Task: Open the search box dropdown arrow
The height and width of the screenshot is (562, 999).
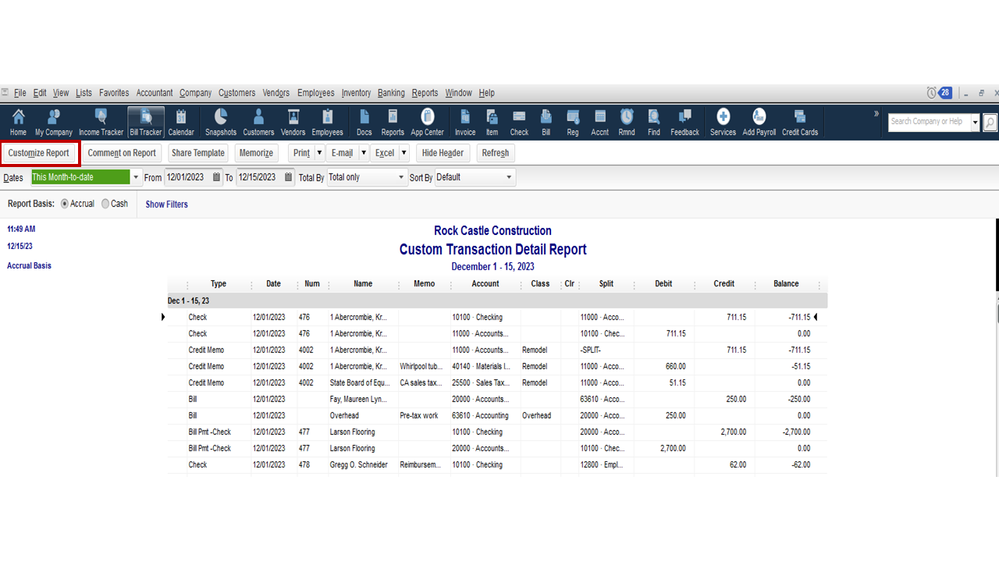Action: (x=975, y=122)
